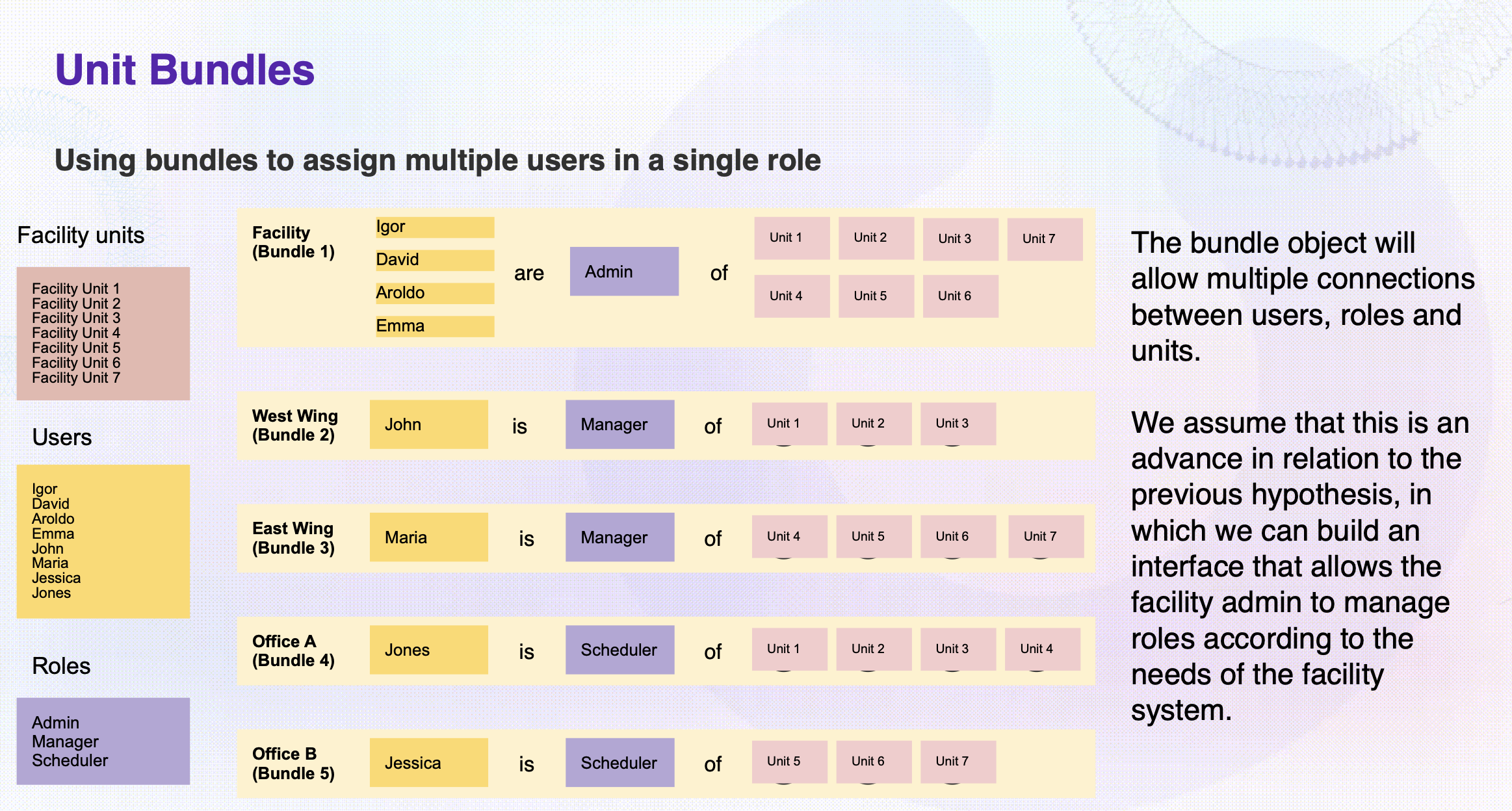The image size is (1512, 811).
Task: Click the yellow Users list box
Action: pos(103,541)
